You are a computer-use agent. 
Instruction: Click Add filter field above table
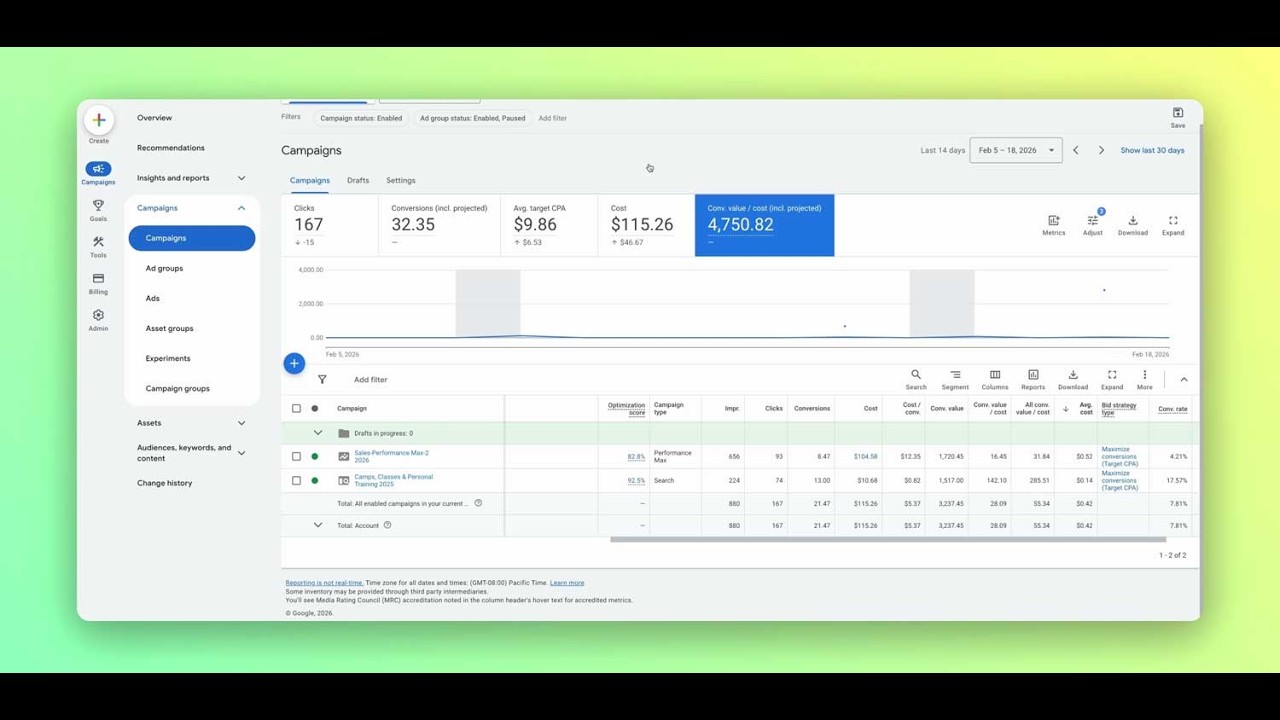[x=371, y=380]
